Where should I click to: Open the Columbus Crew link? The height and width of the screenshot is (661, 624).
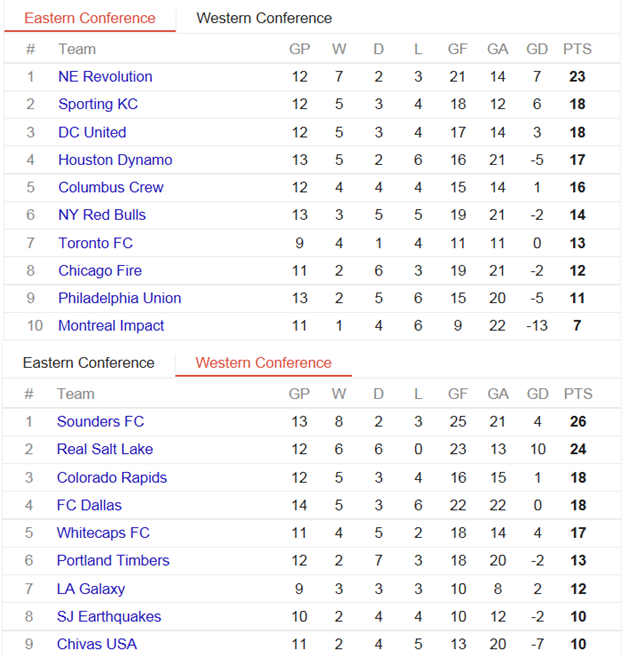(111, 187)
